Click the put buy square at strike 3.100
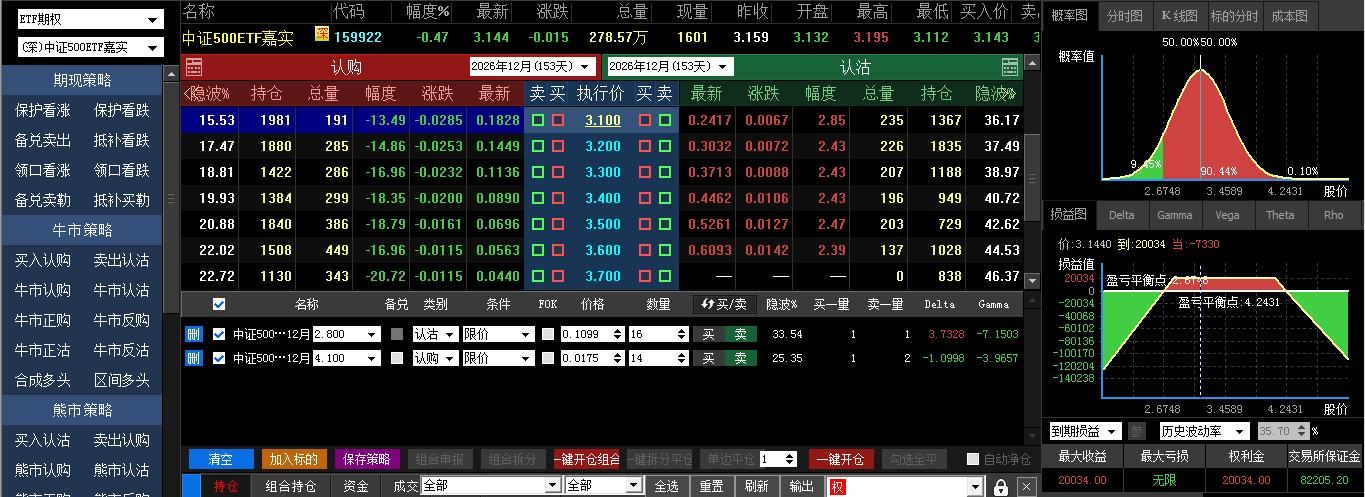1365x497 pixels. click(645, 120)
